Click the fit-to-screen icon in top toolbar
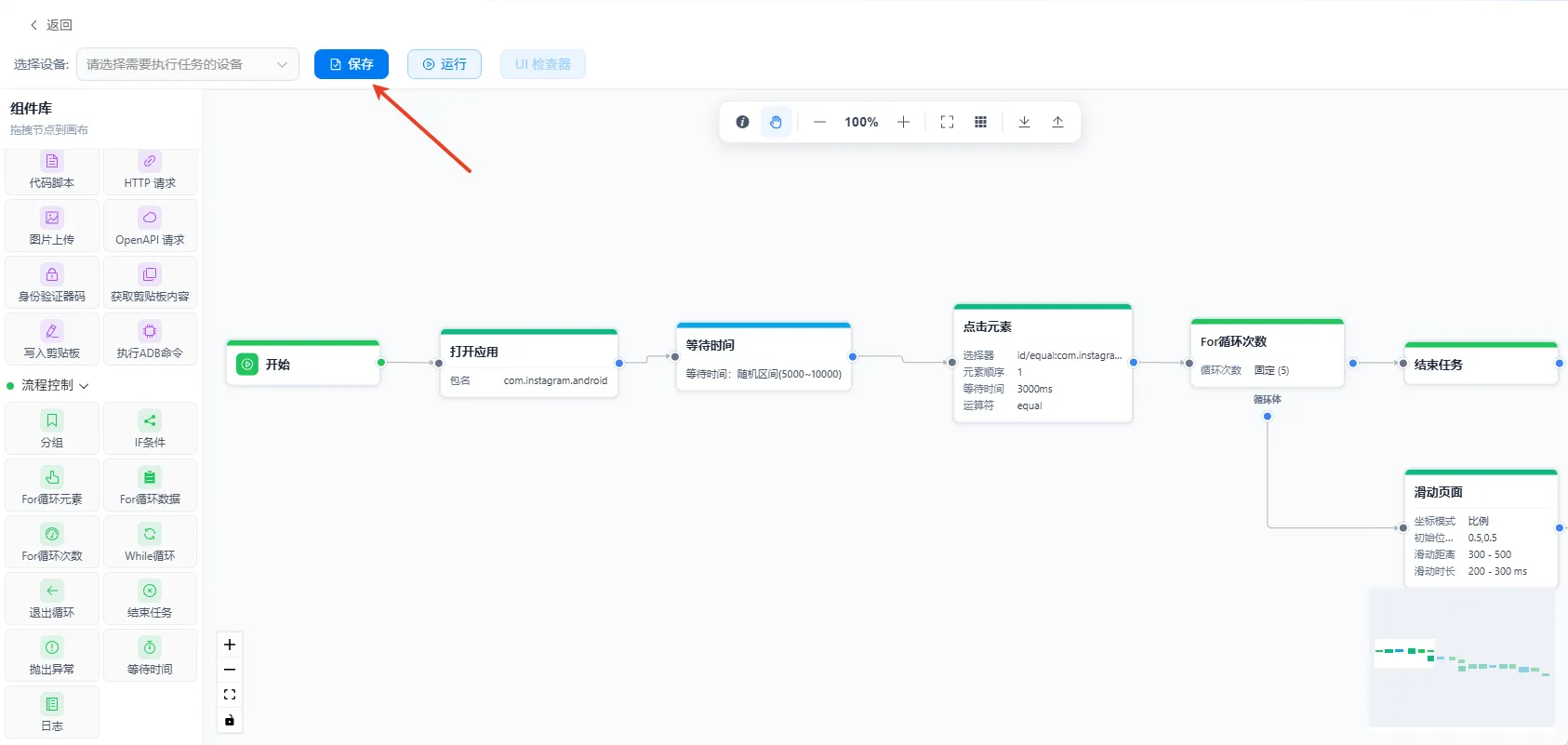The image size is (1568, 745). click(947, 122)
